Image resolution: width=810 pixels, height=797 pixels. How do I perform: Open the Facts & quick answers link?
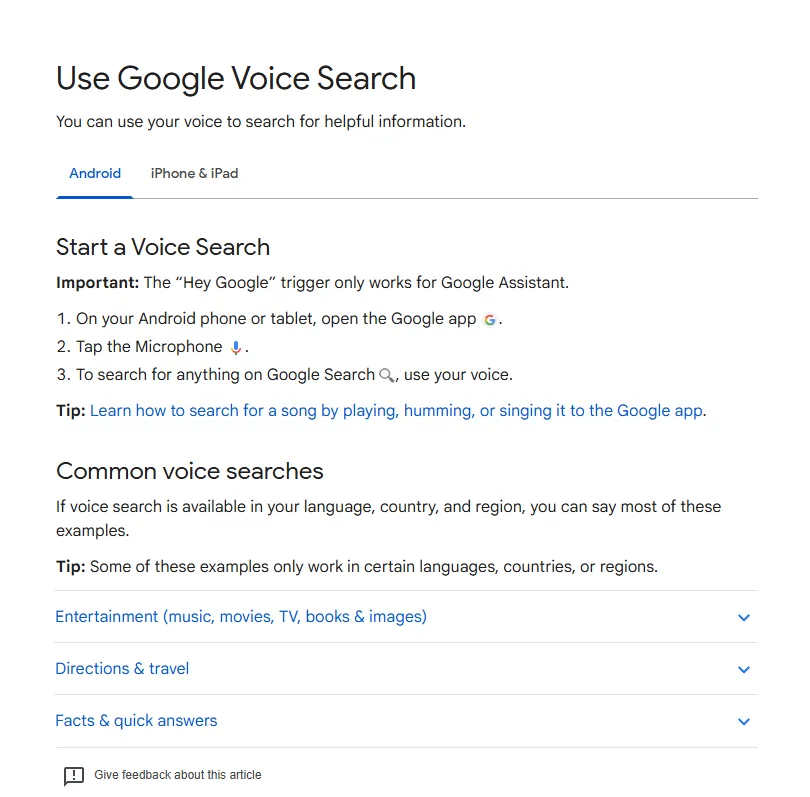click(x=136, y=720)
